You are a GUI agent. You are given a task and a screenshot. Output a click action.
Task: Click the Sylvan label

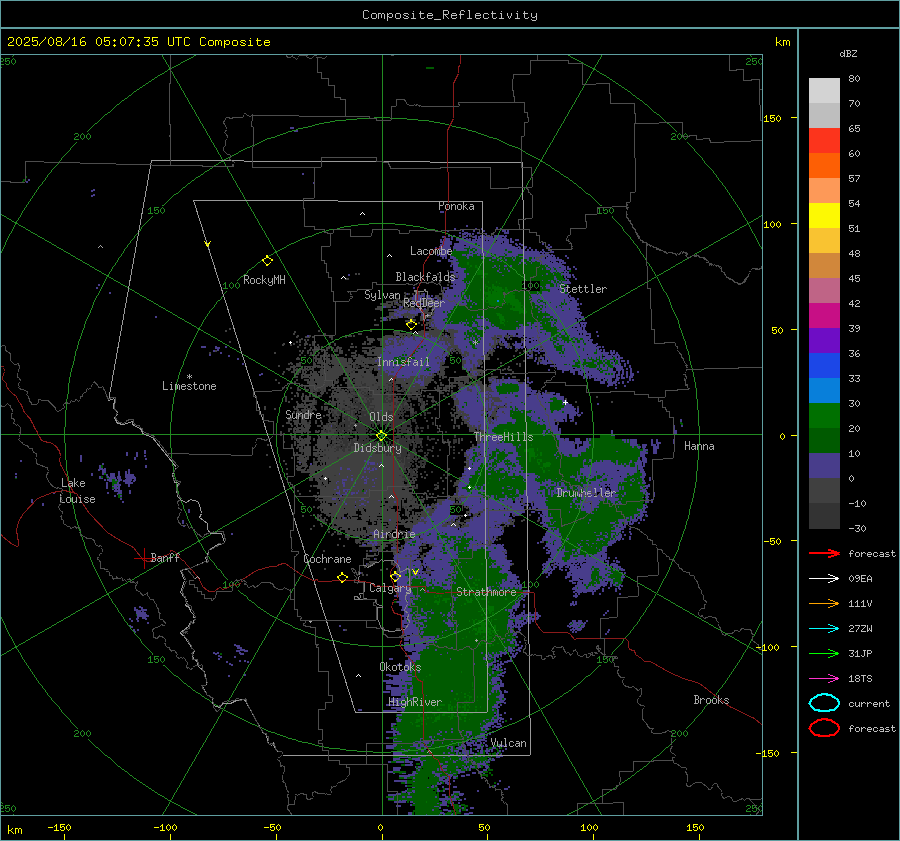coord(382,295)
